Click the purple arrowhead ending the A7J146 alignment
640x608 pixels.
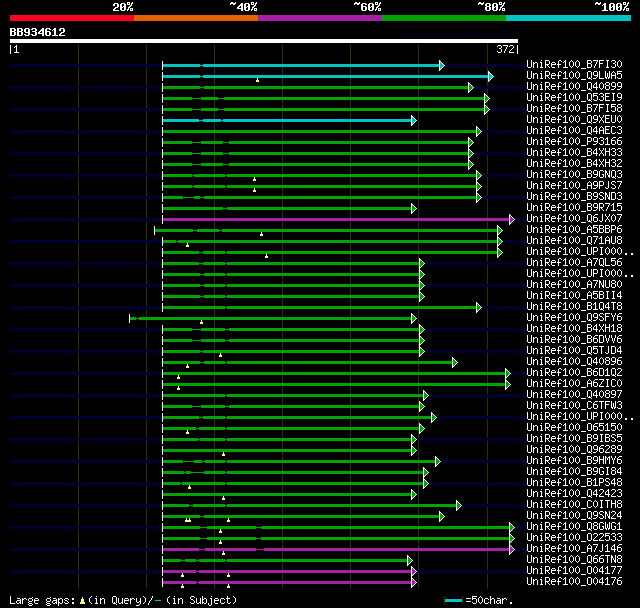click(x=512, y=550)
